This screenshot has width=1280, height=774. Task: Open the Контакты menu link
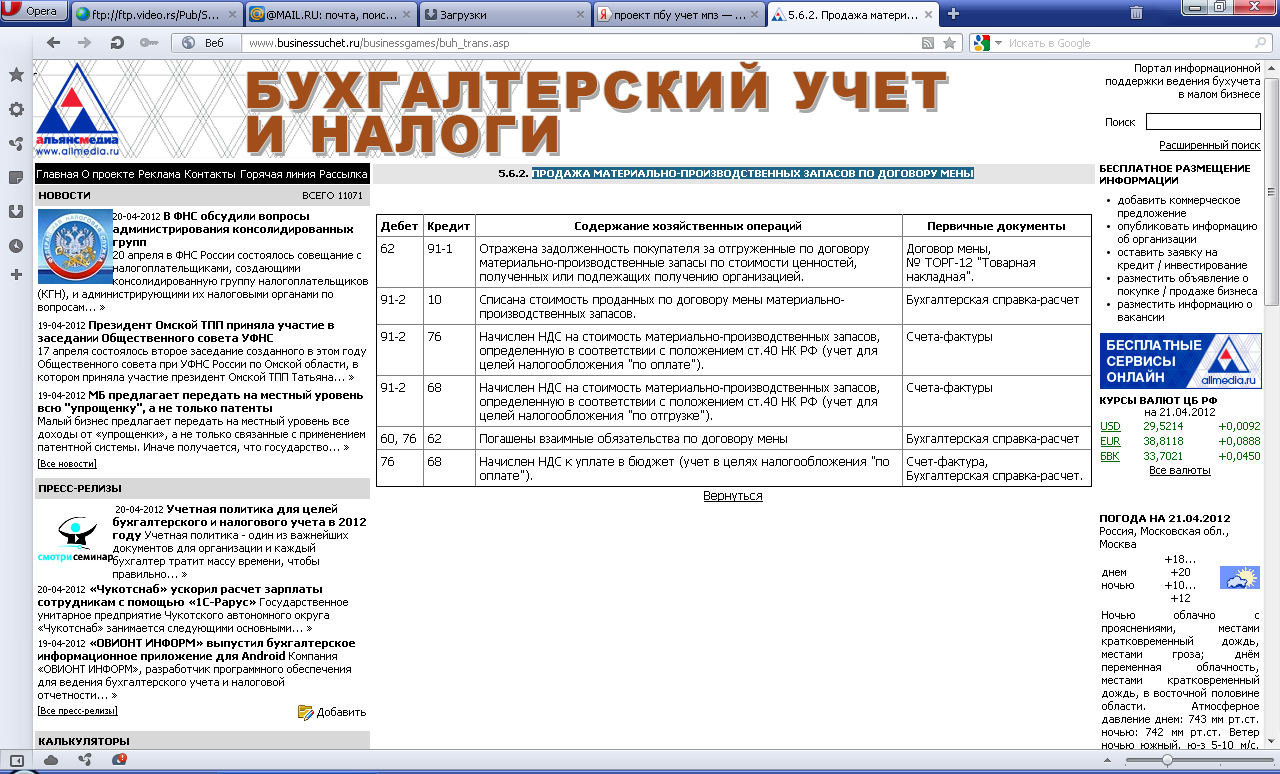pos(210,174)
